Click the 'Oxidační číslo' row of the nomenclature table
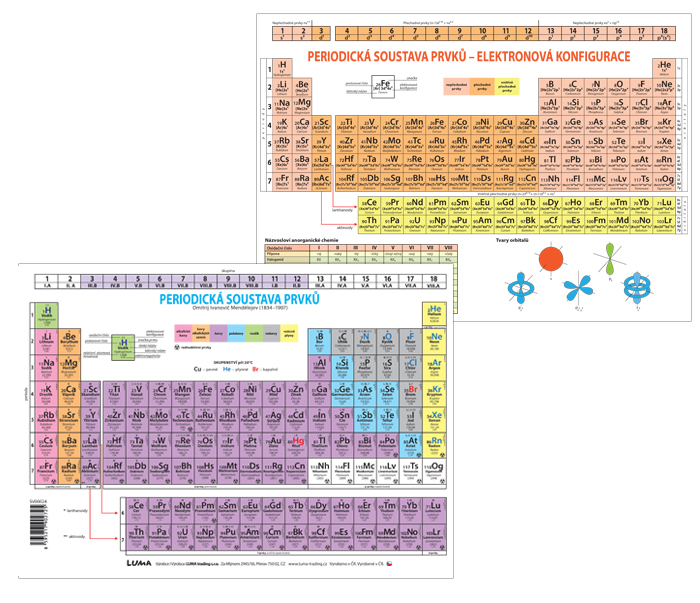 (x=361, y=248)
